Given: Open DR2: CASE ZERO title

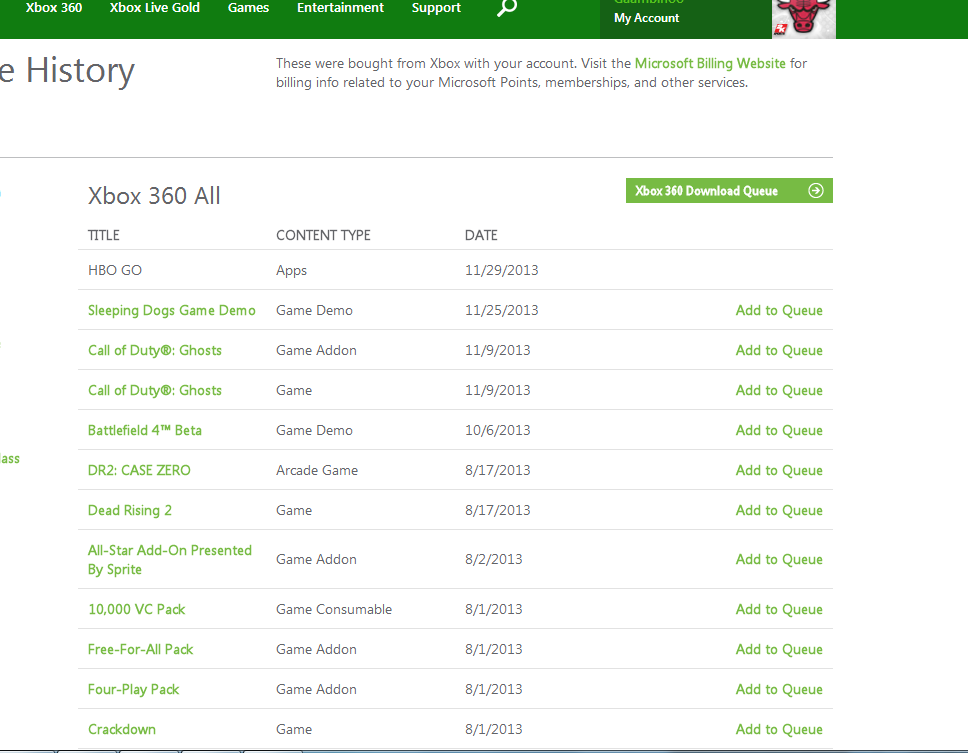Looking at the screenshot, I should click(x=139, y=470).
